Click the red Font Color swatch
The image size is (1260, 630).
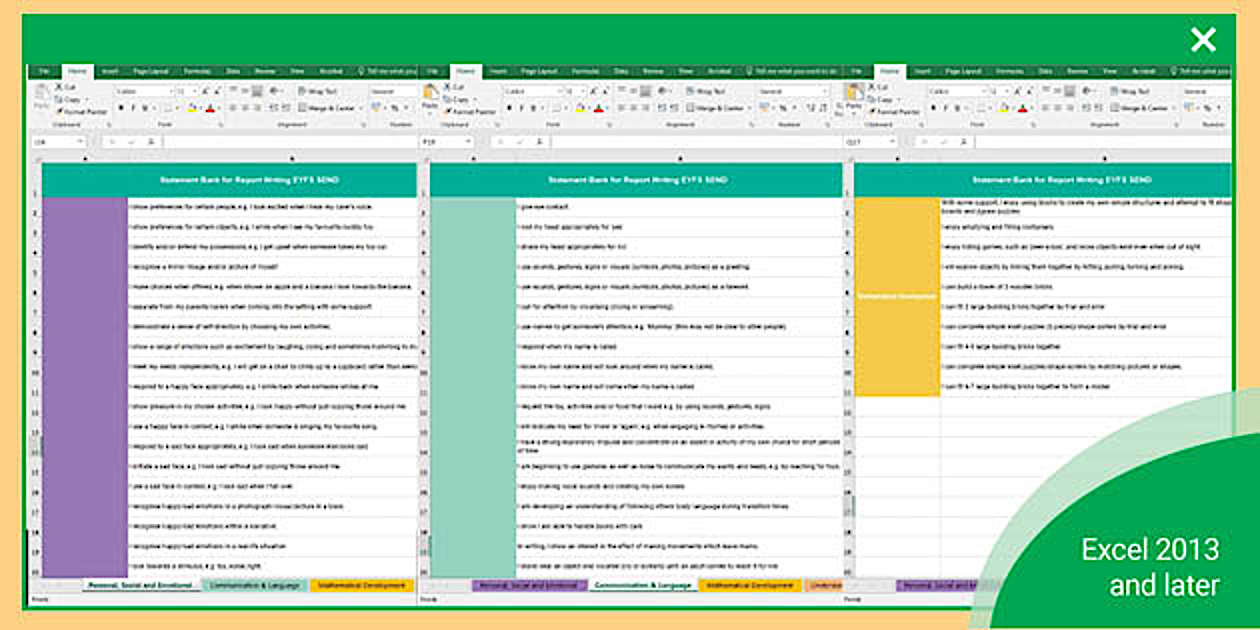pos(211,110)
